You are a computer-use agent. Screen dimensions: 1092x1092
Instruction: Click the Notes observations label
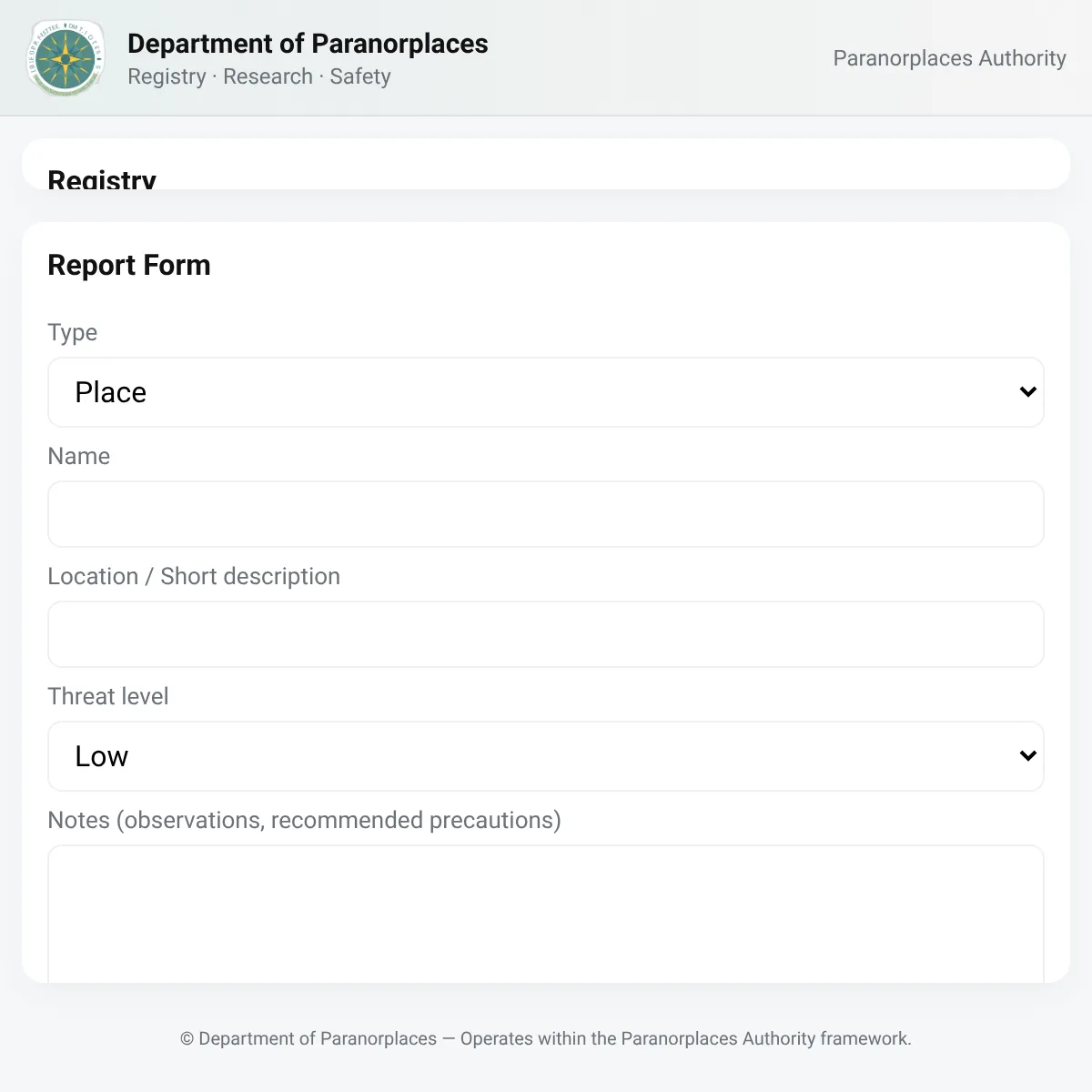tap(304, 820)
